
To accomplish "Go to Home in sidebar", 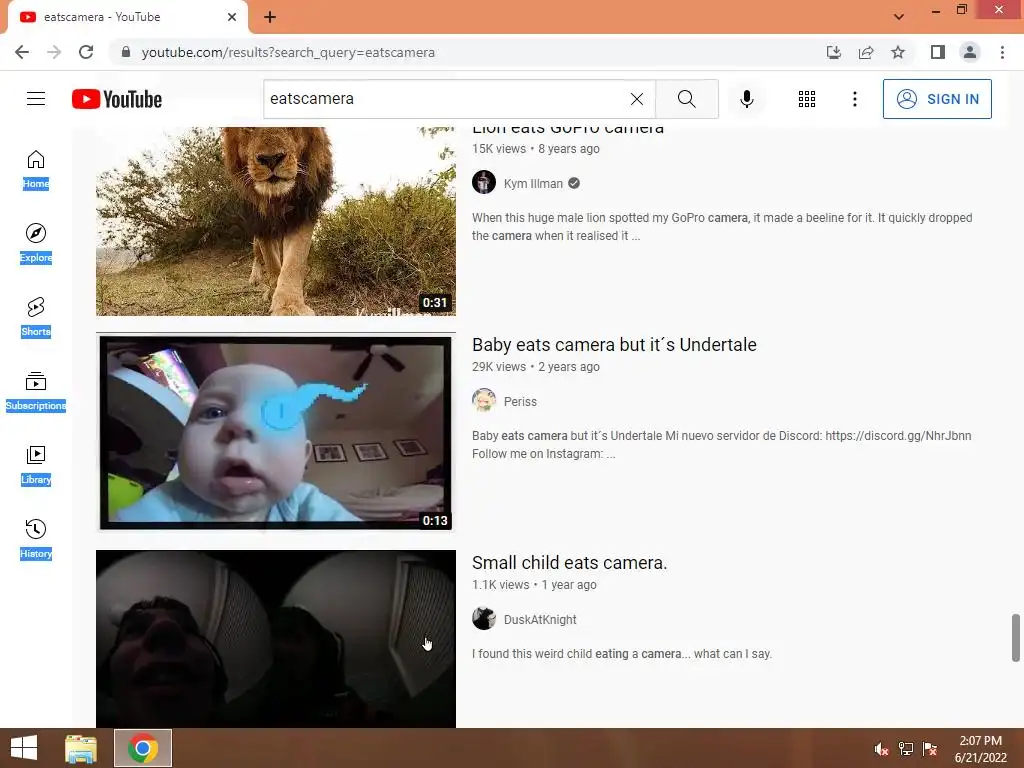I will pyautogui.click(x=36, y=170).
